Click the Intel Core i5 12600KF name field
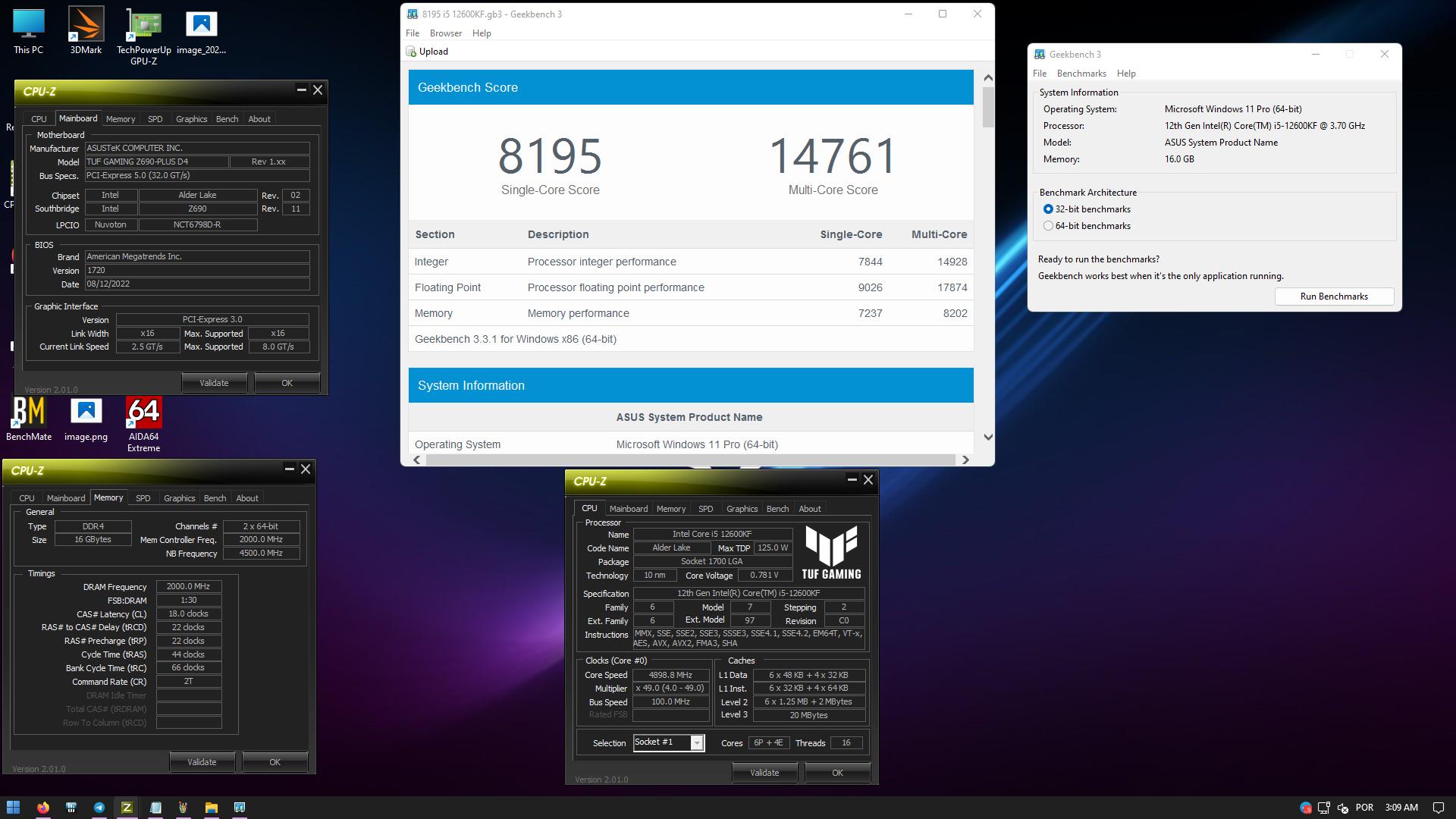This screenshot has width=1456, height=819. click(713, 534)
